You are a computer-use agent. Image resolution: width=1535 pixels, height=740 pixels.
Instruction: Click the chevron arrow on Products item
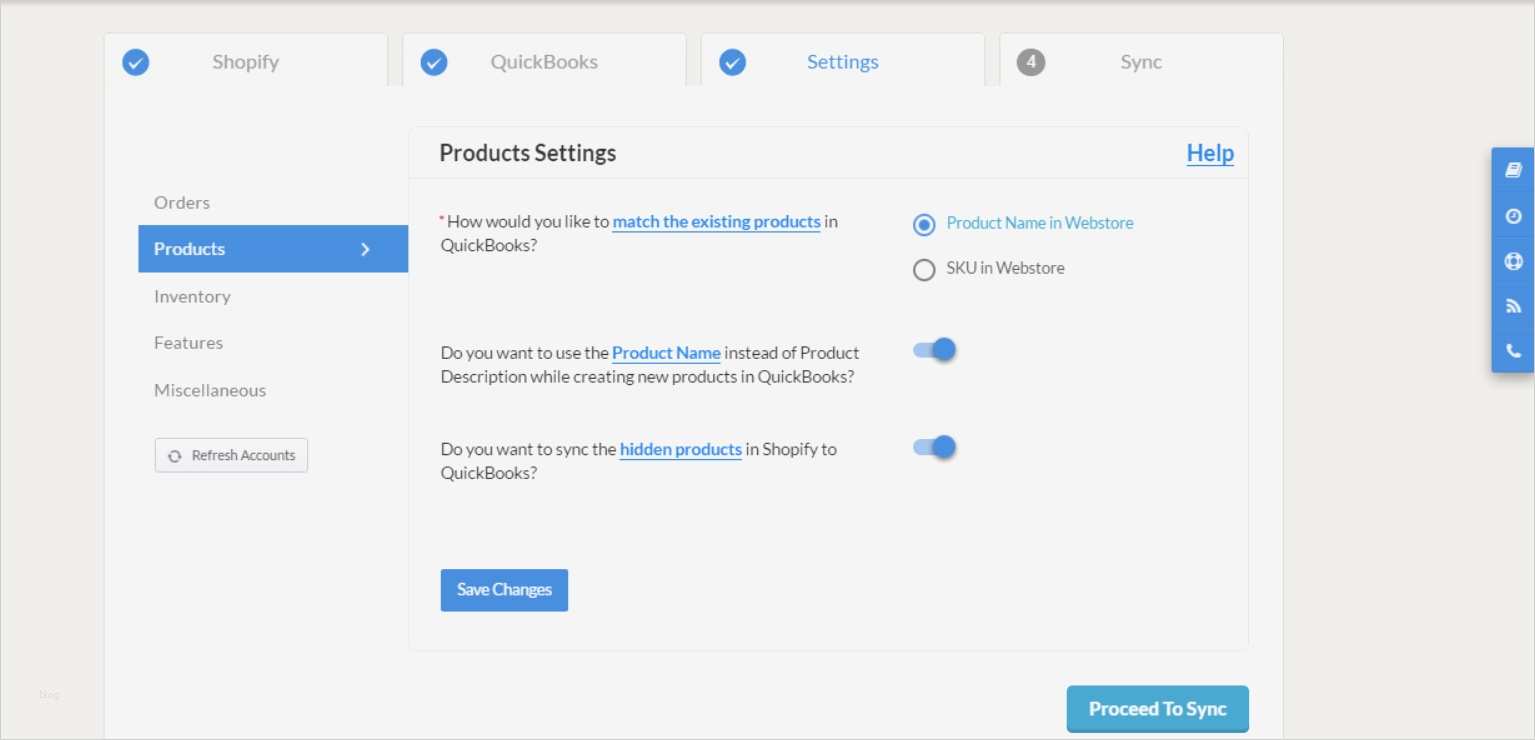coord(366,249)
